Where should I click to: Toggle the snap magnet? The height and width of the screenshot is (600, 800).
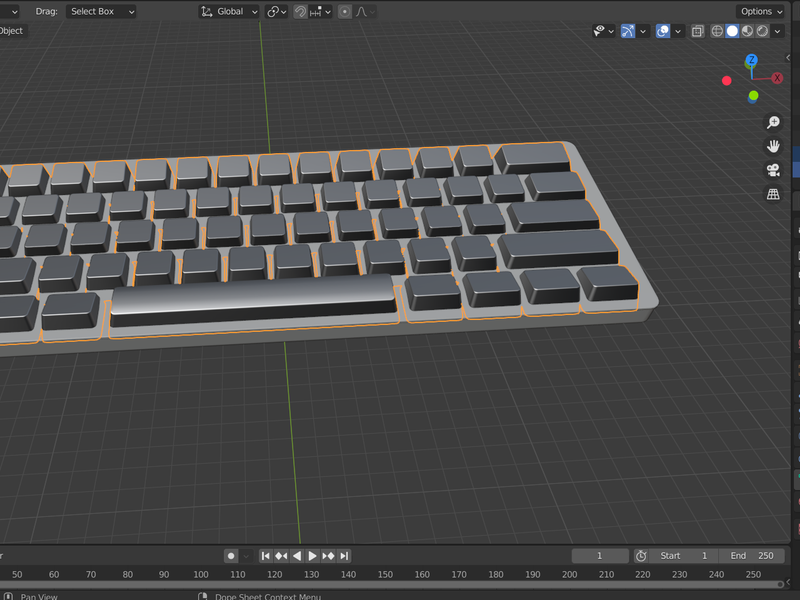point(300,12)
